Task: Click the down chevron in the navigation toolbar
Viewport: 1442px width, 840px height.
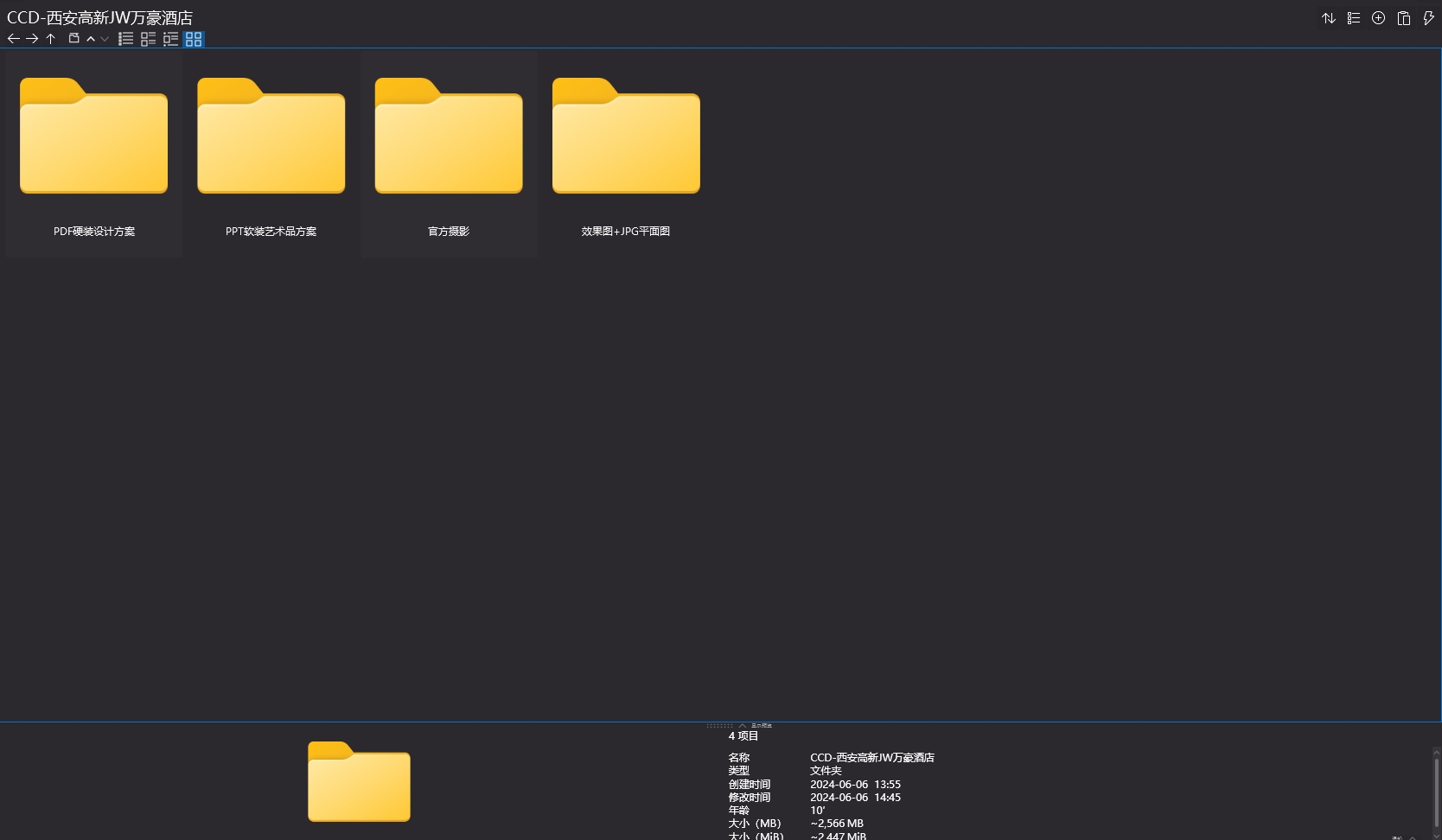Action: coord(105,39)
